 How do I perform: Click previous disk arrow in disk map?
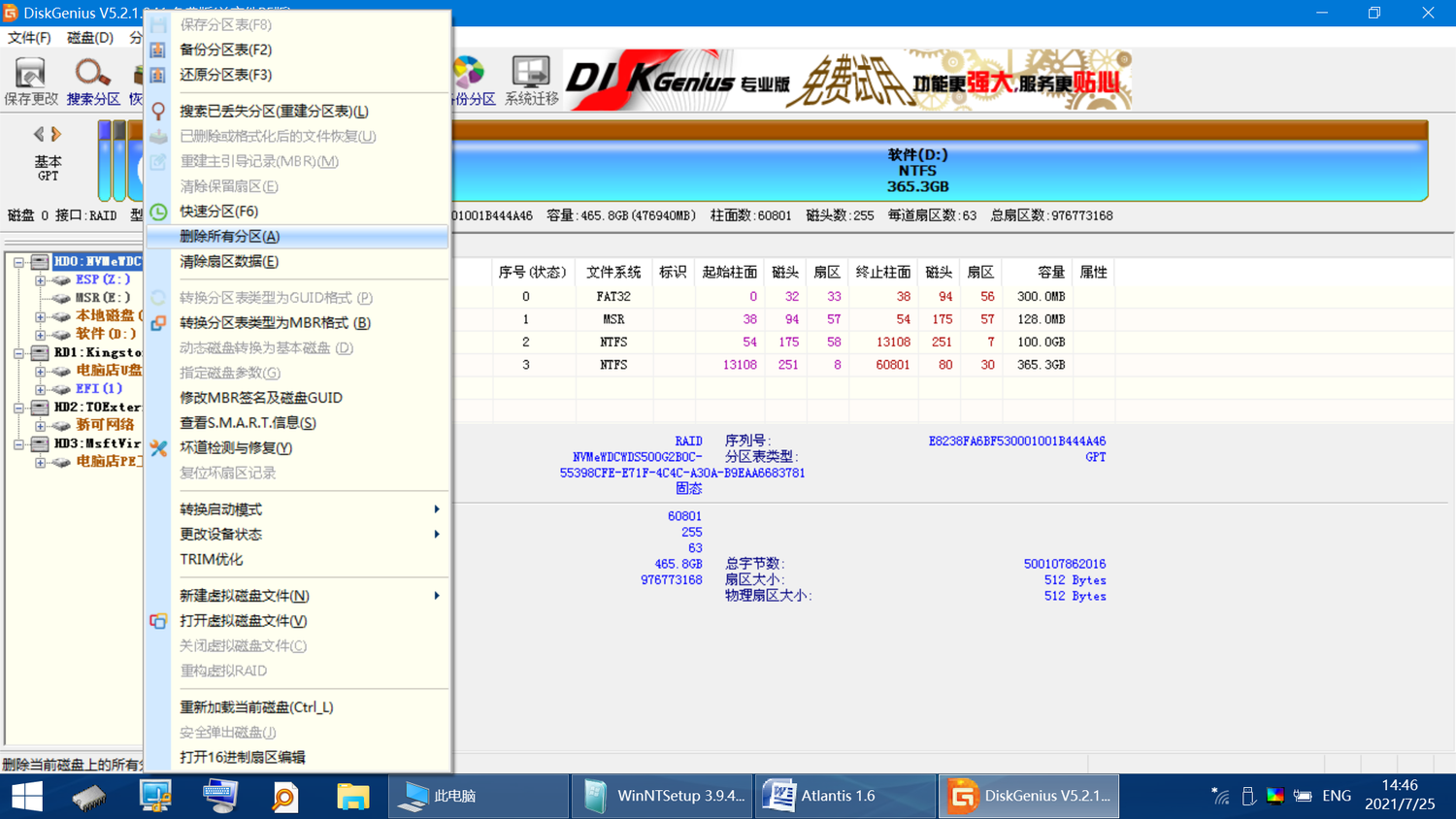tap(39, 134)
